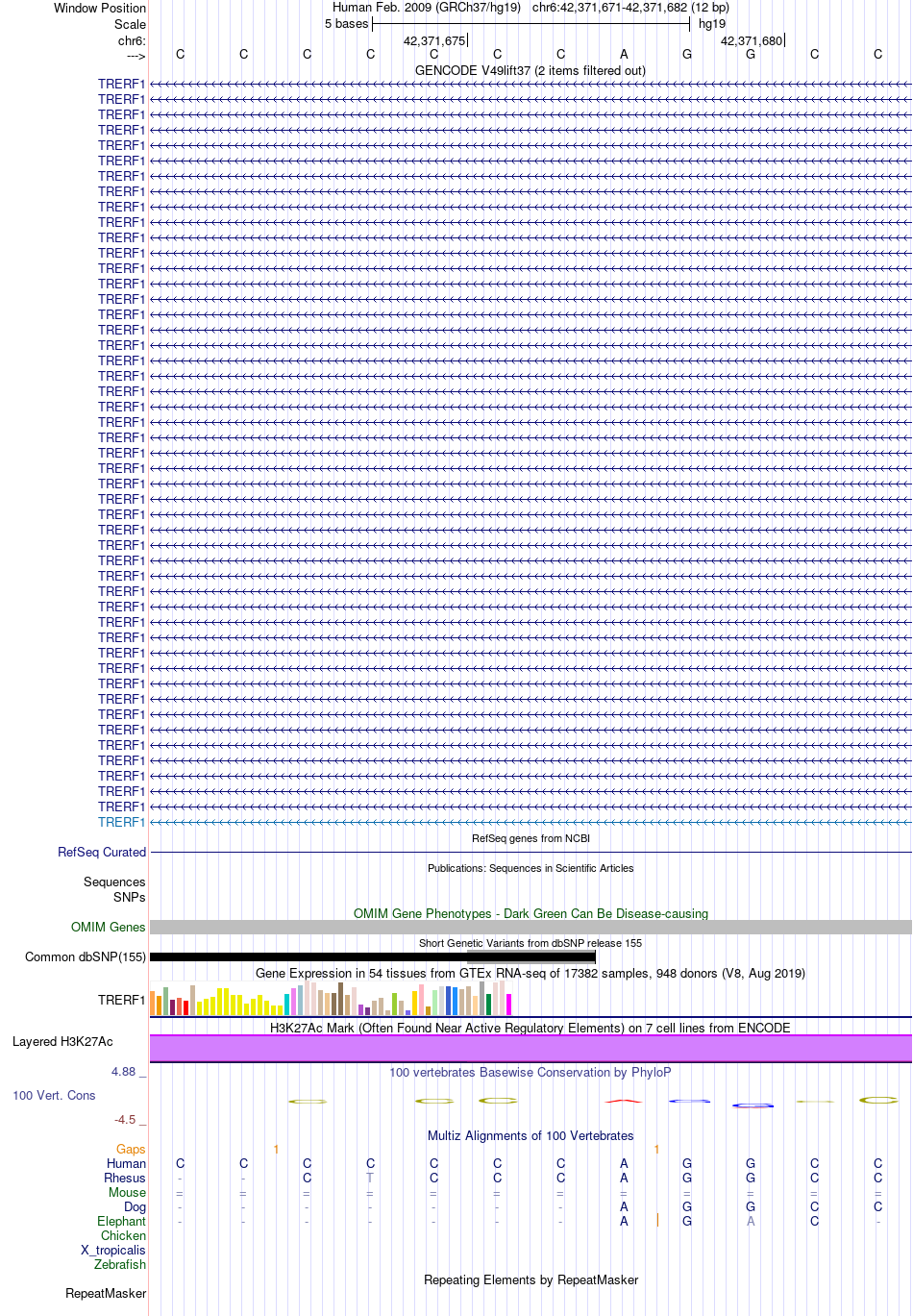
Task: Click the Window Position label
Action: [x=100, y=8]
